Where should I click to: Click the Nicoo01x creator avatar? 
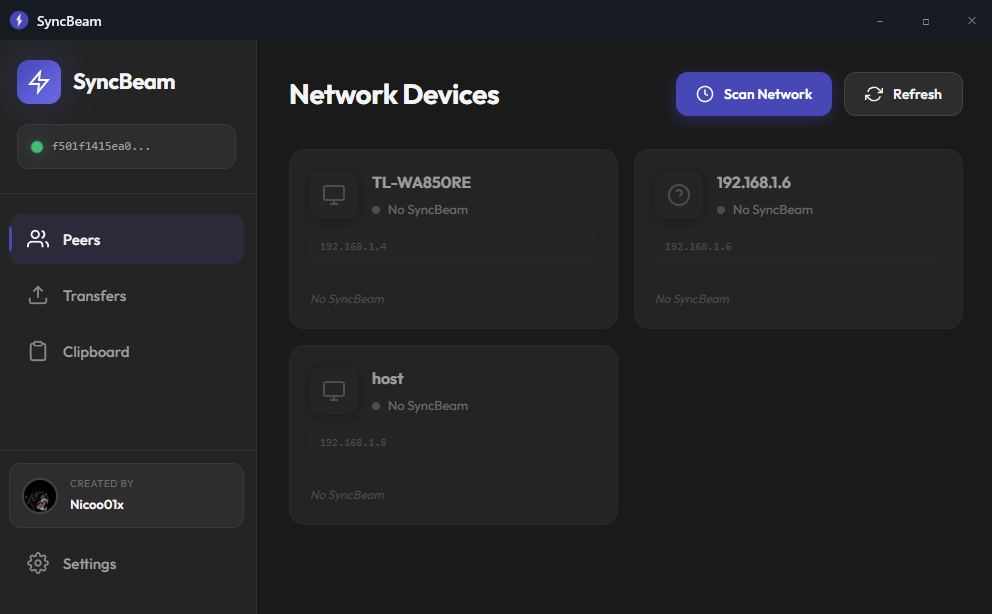click(x=40, y=495)
